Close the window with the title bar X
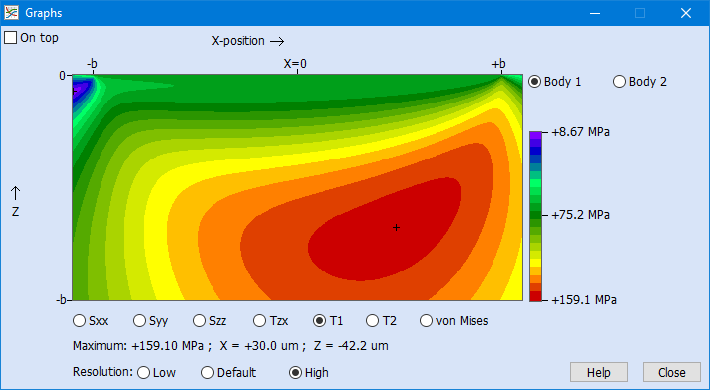710x390 pixels. click(686, 13)
